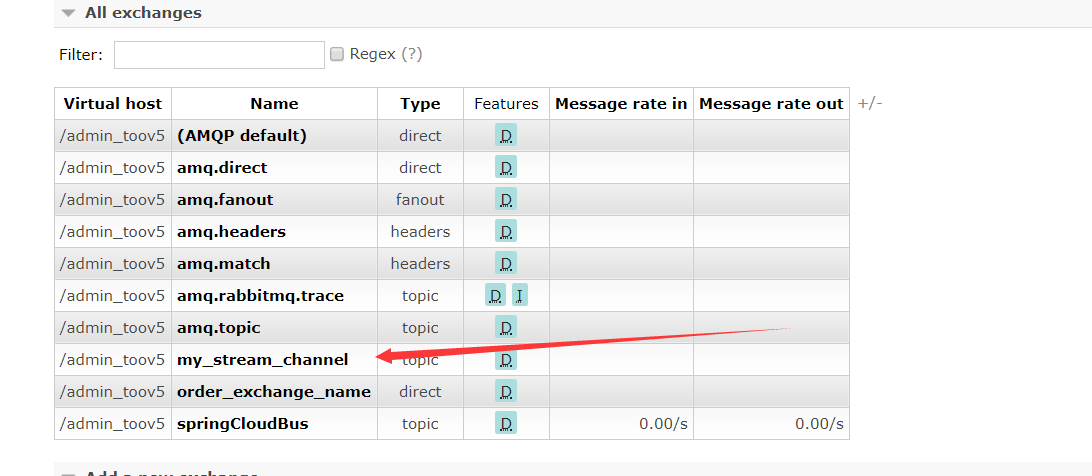Image resolution: width=1092 pixels, height=476 pixels.
Task: Click the D durable badge for (AMQP default)
Action: 506,136
